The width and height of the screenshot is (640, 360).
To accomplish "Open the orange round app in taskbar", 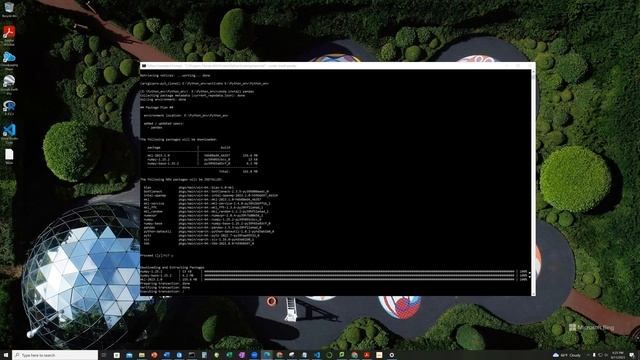I will tap(154, 355).
